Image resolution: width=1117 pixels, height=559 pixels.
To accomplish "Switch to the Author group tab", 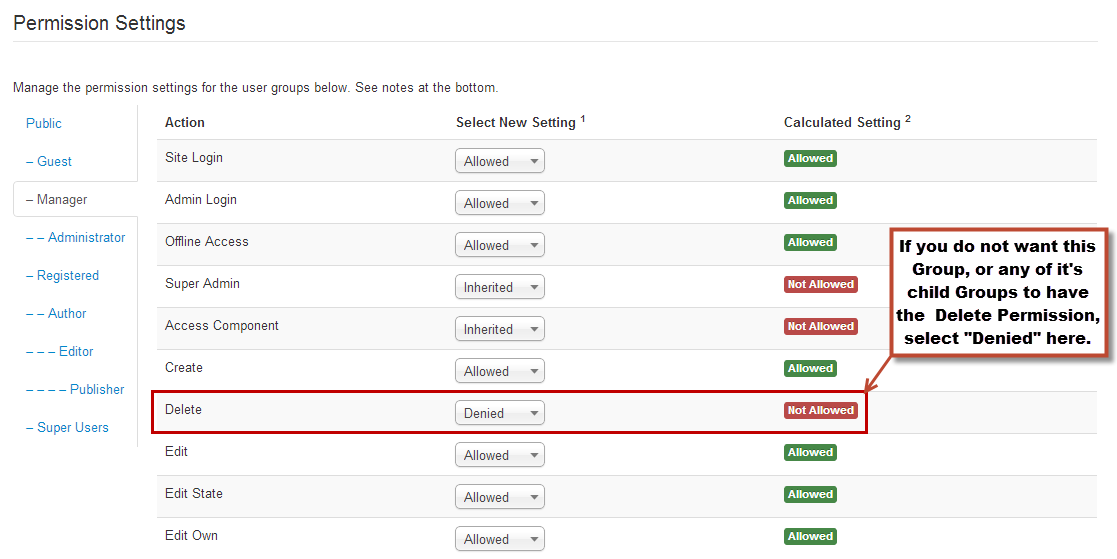I will pyautogui.click(x=56, y=313).
